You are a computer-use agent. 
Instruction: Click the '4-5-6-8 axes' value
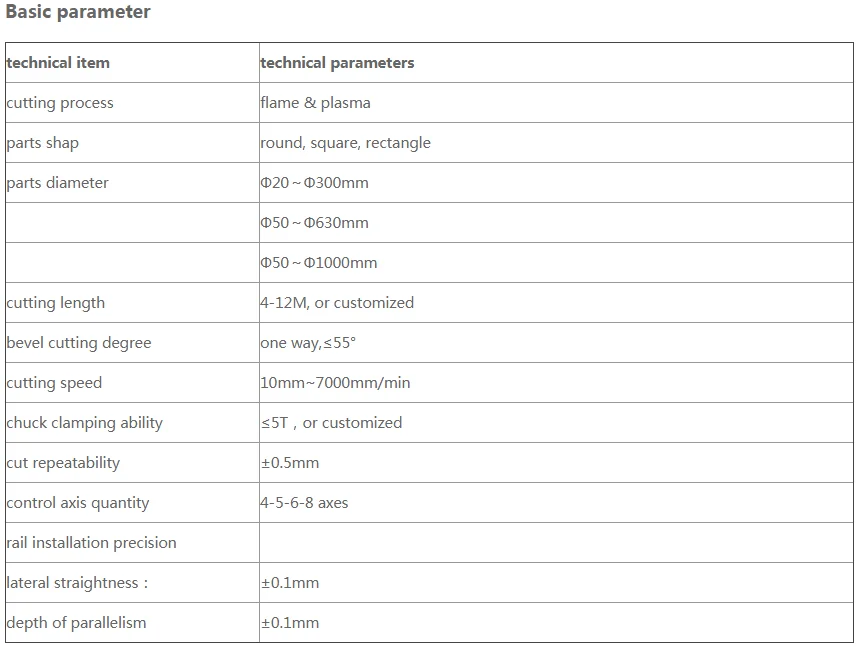pos(304,503)
